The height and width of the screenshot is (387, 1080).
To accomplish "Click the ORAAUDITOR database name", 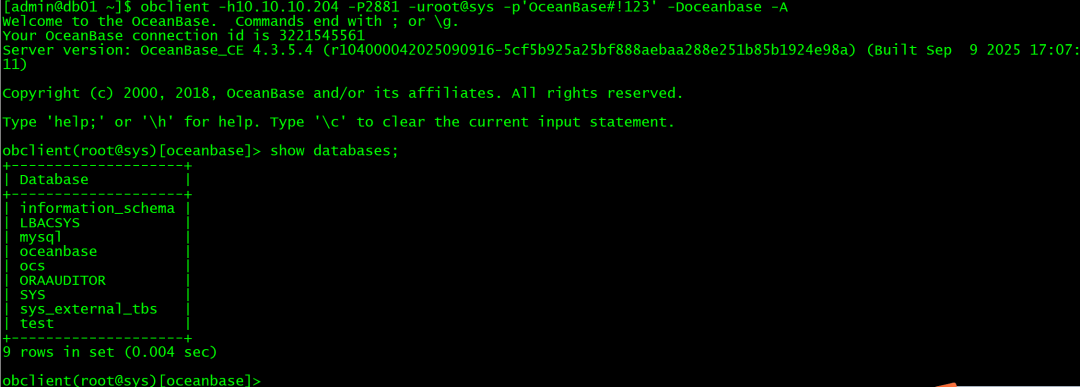I will click(x=63, y=280).
